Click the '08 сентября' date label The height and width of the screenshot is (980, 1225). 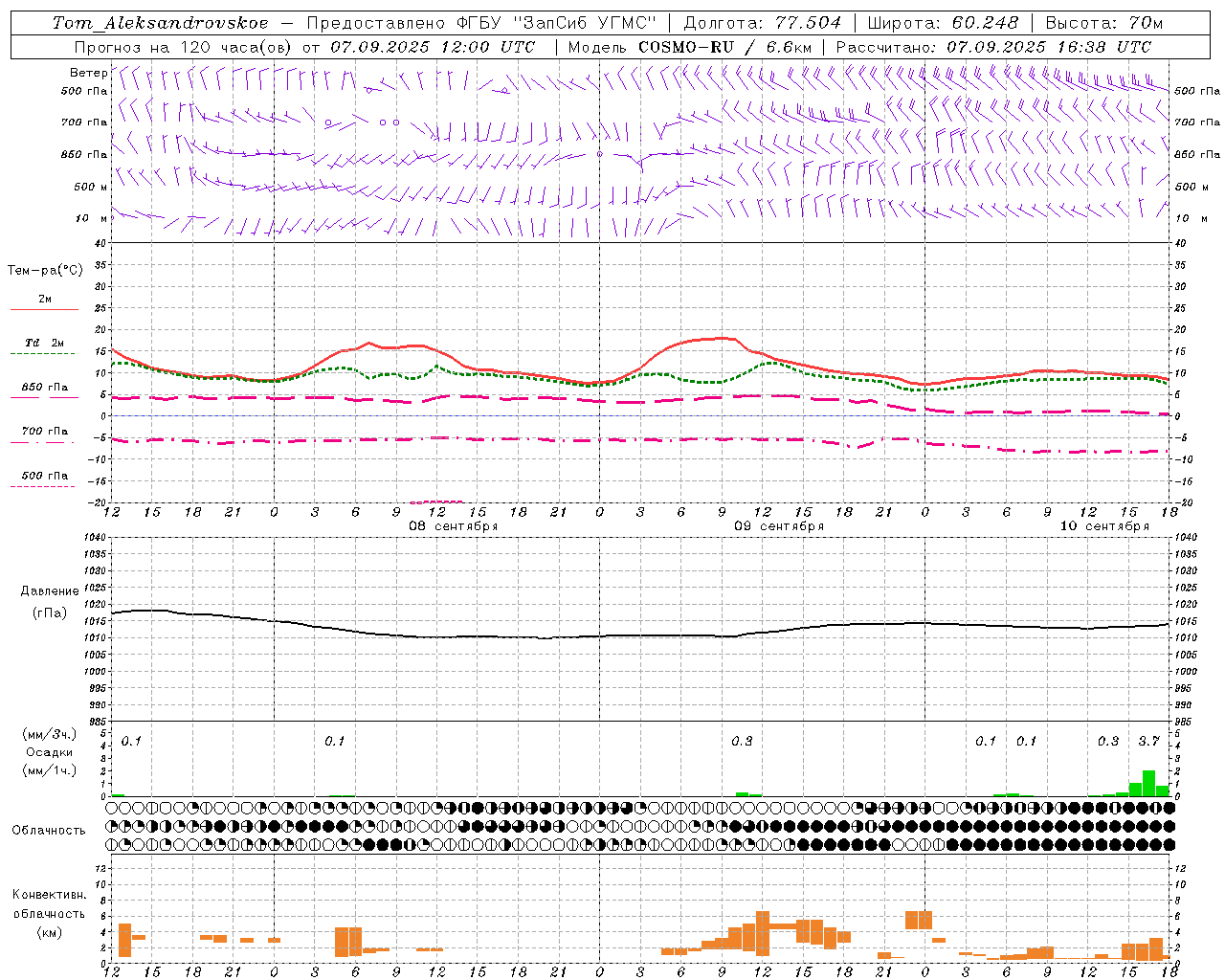[x=454, y=526]
